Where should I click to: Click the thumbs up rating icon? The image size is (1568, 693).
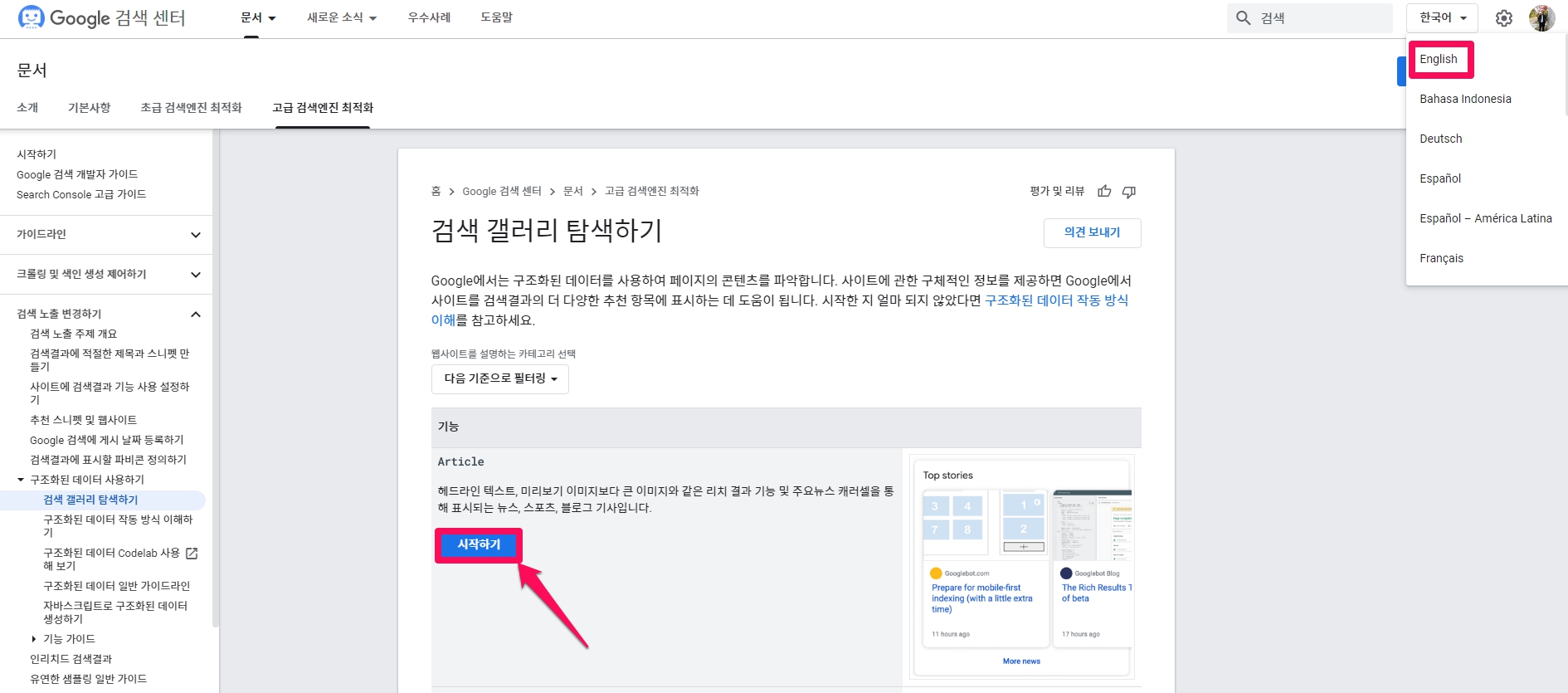click(1104, 191)
